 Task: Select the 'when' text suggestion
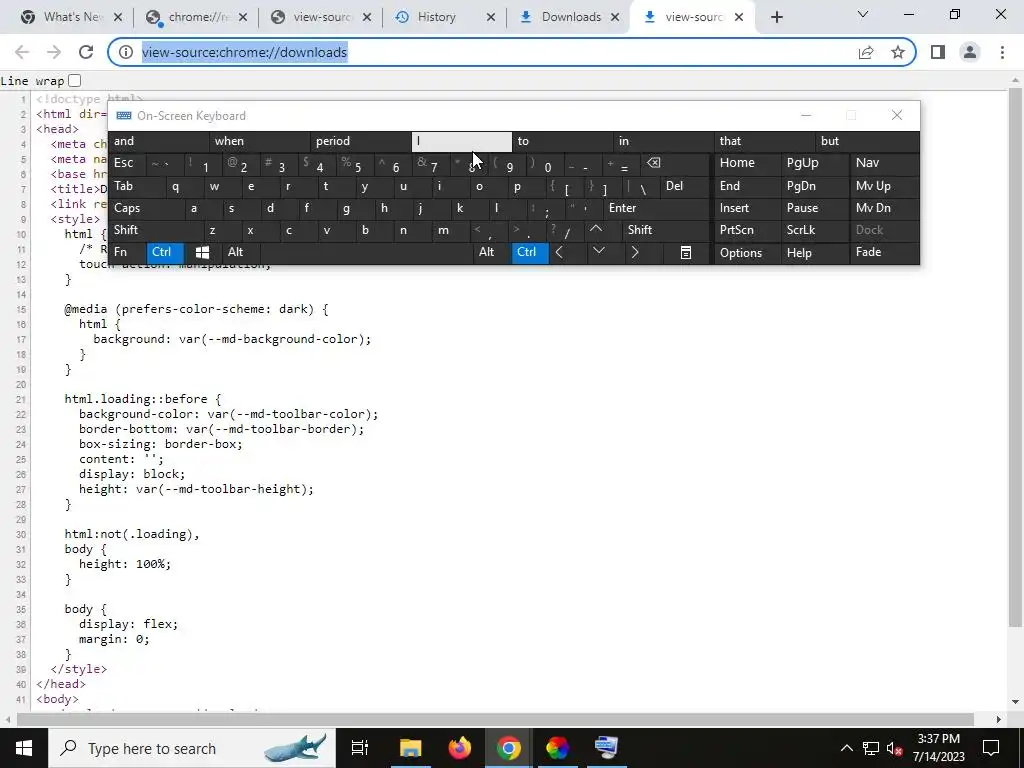pyautogui.click(x=259, y=141)
